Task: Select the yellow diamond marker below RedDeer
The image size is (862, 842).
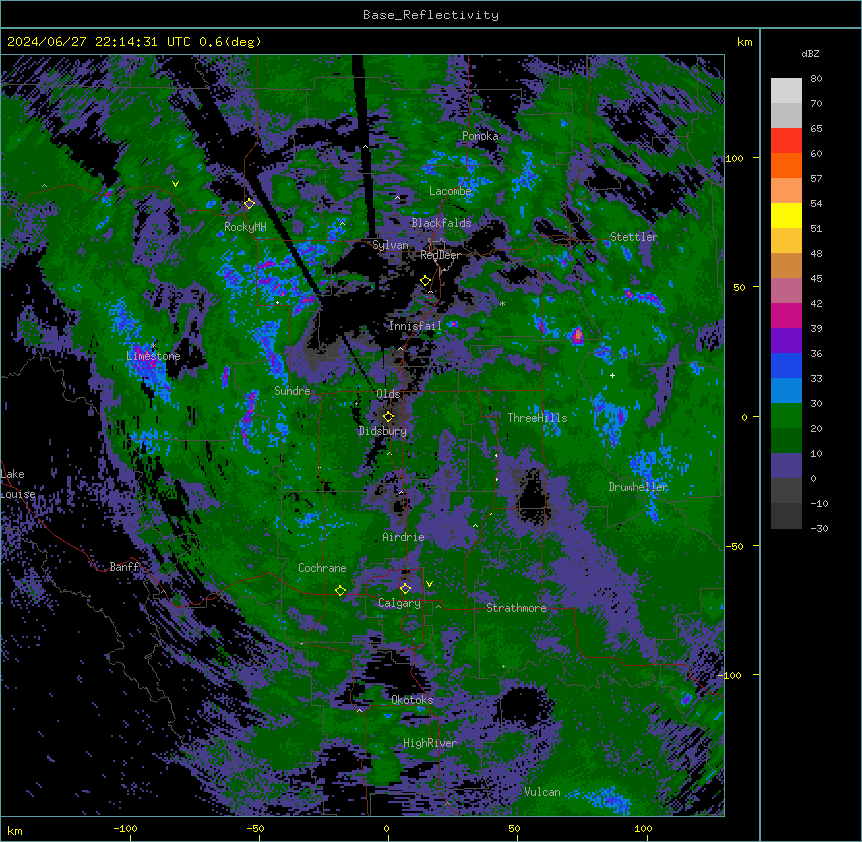Action: coord(426,281)
